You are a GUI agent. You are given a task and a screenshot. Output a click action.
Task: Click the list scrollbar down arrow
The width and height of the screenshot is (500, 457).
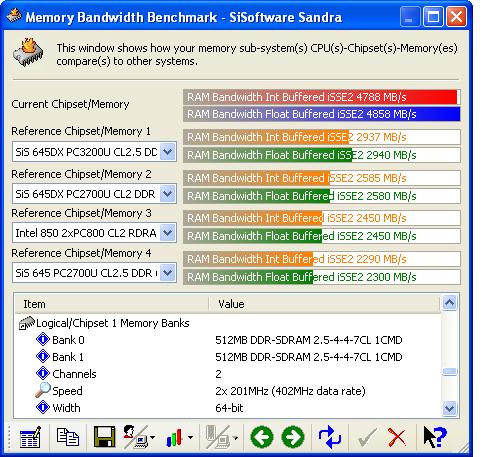click(449, 408)
